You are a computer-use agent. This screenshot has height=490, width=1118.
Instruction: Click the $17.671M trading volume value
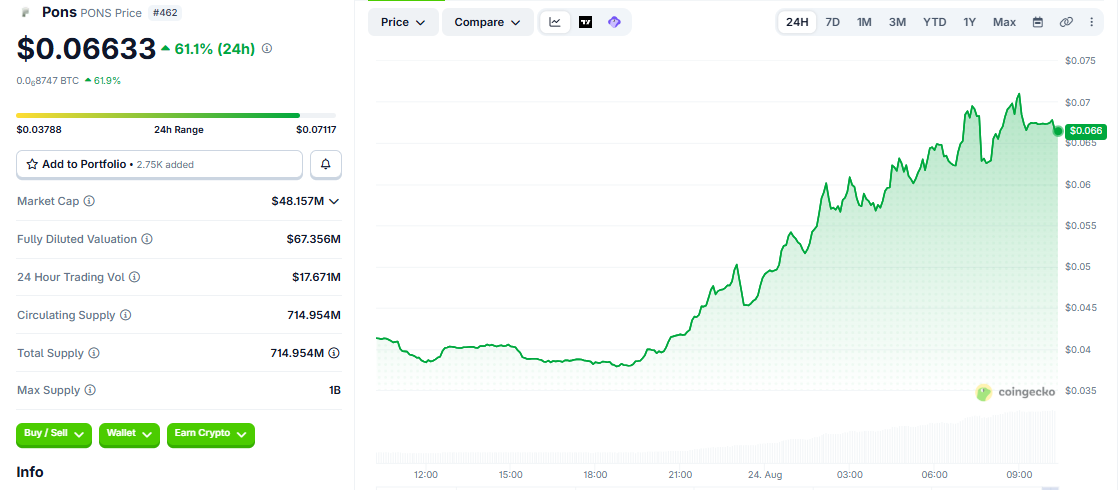click(316, 277)
